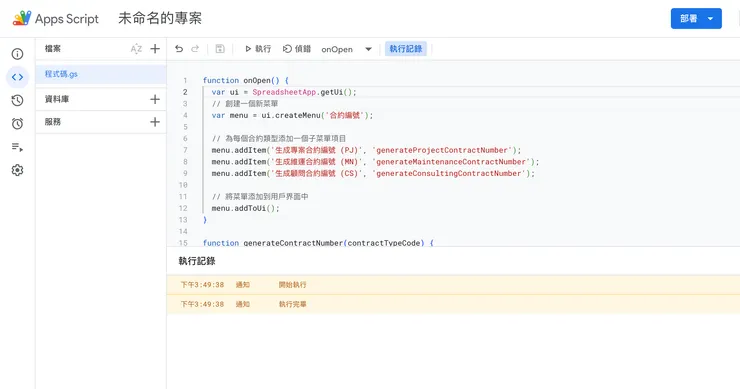Click generateConsultingContractNumber code line

tap(373, 173)
